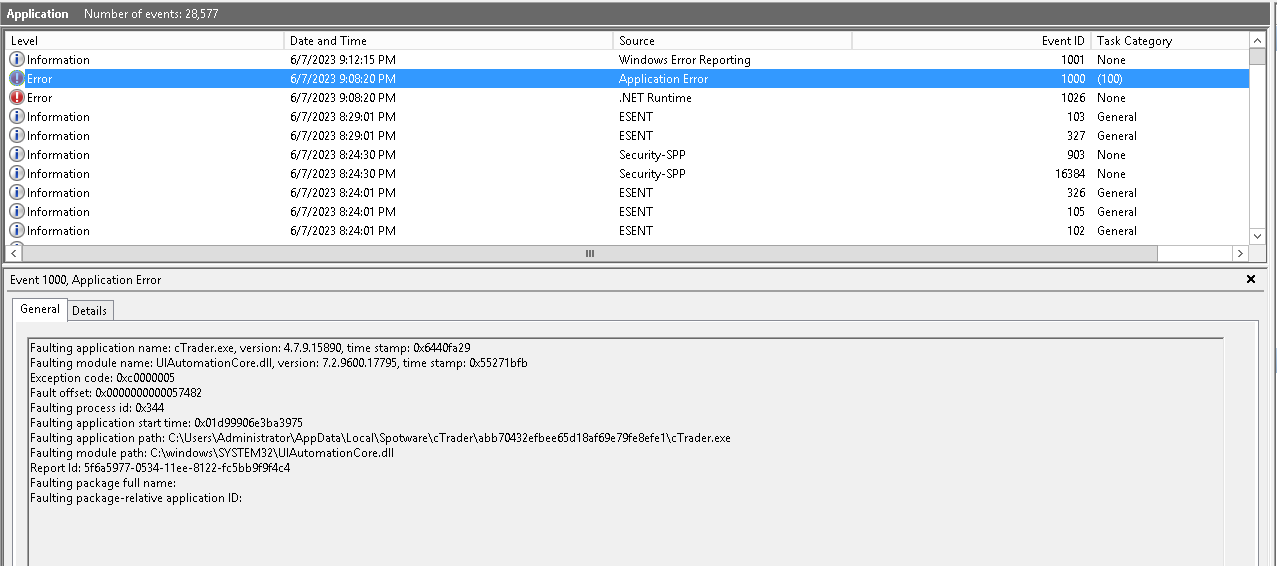Select the ESENT event 103 source cell
This screenshot has width=1277, height=566.
point(636,117)
